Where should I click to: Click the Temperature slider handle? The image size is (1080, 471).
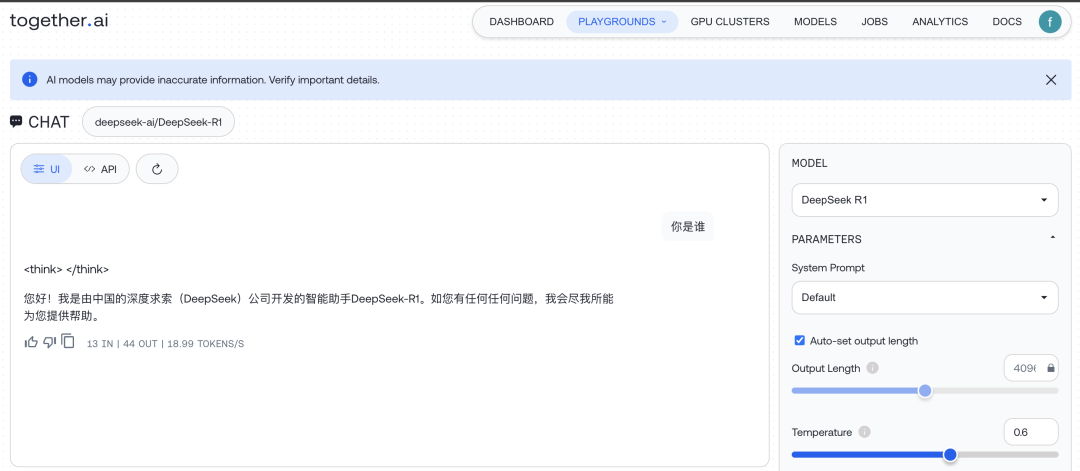click(951, 454)
